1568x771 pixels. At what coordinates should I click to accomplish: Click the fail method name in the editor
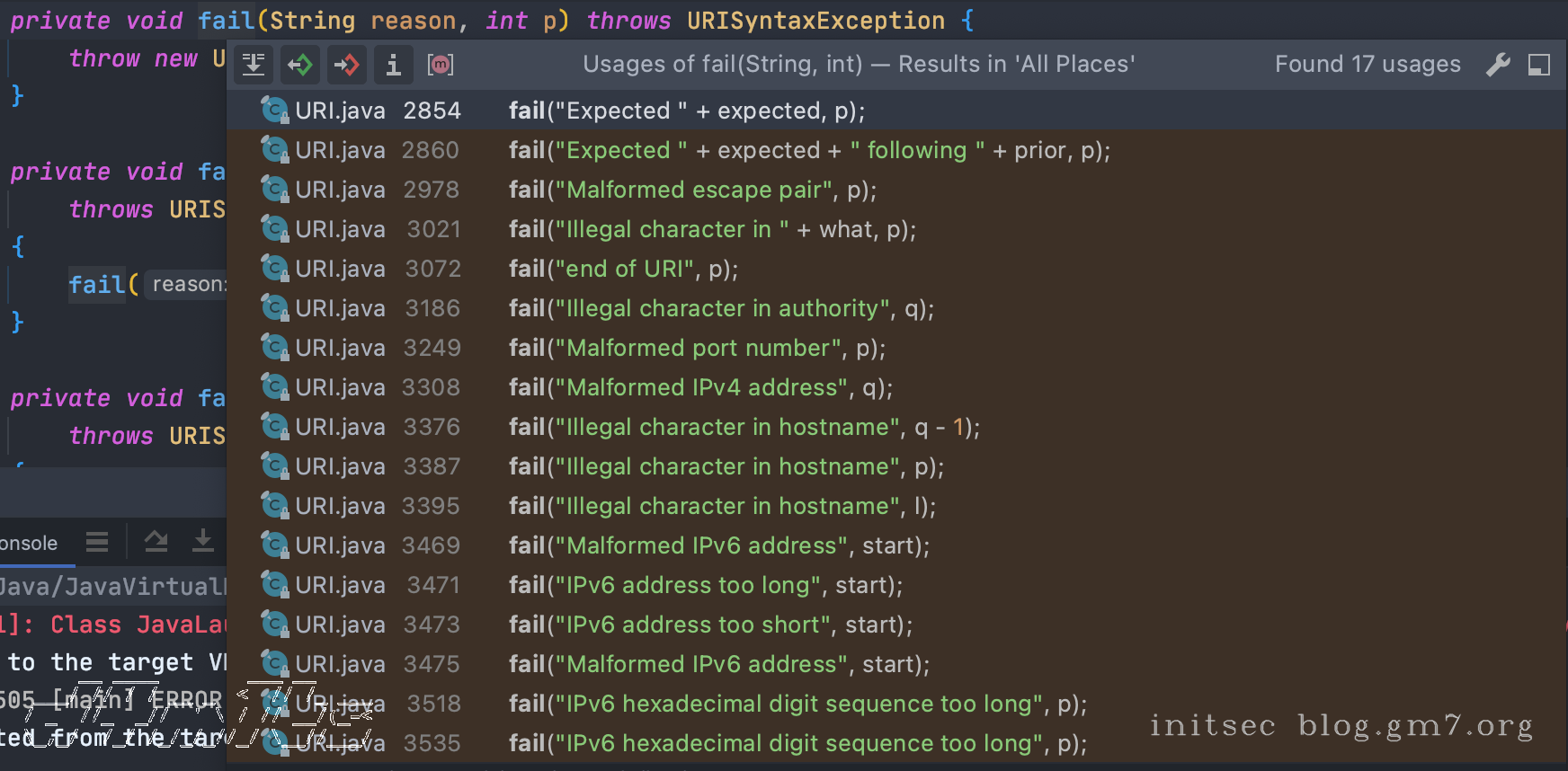point(225,20)
